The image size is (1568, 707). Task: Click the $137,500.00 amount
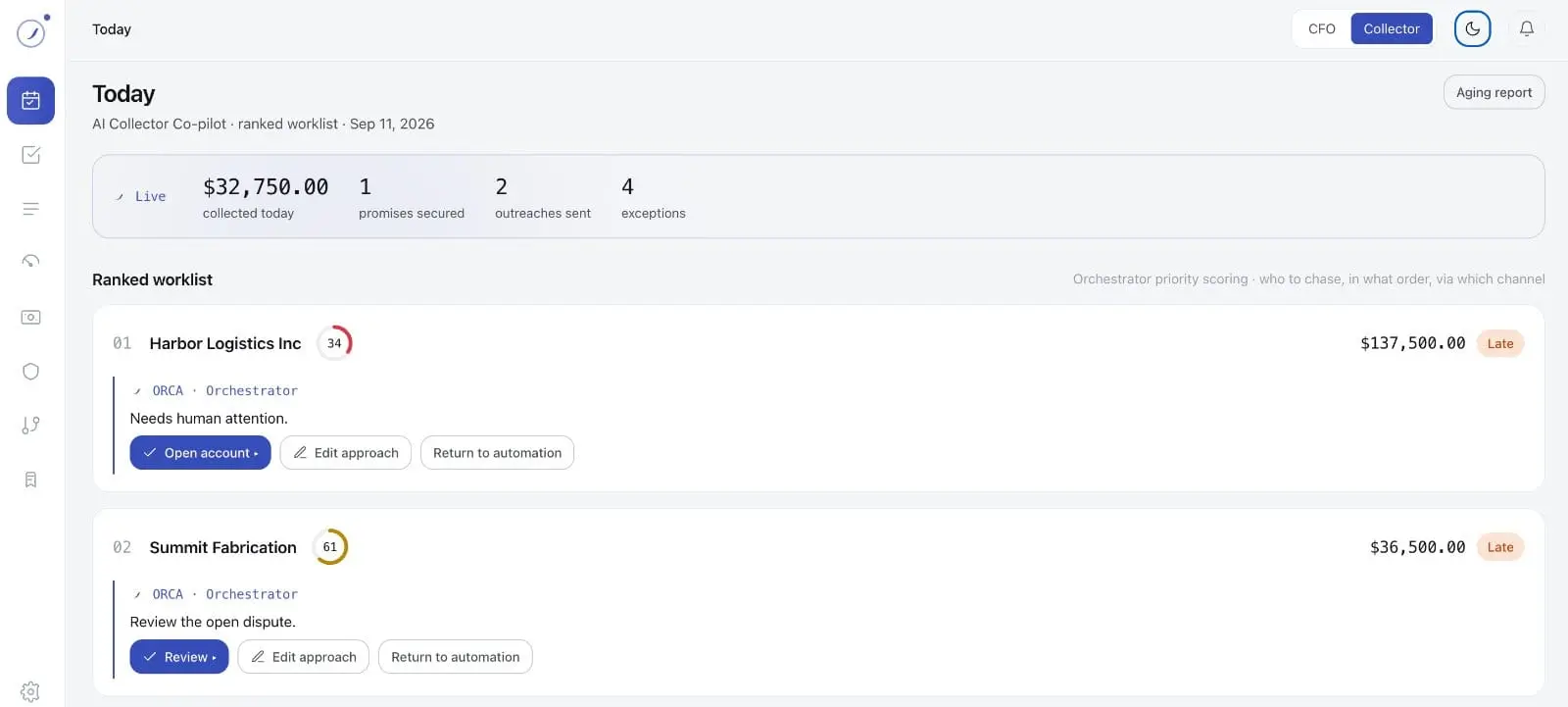click(1412, 343)
